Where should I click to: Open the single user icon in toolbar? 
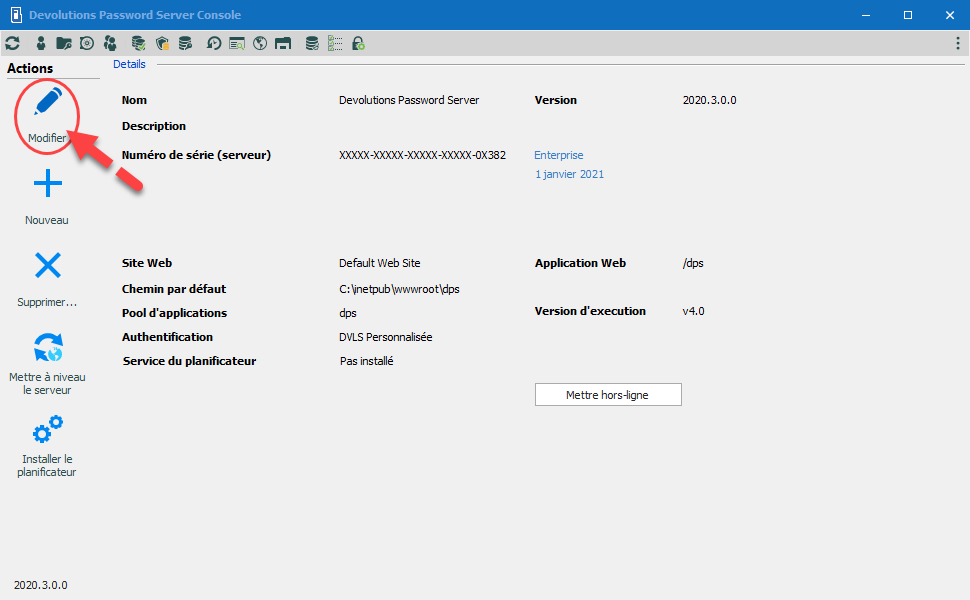click(41, 43)
